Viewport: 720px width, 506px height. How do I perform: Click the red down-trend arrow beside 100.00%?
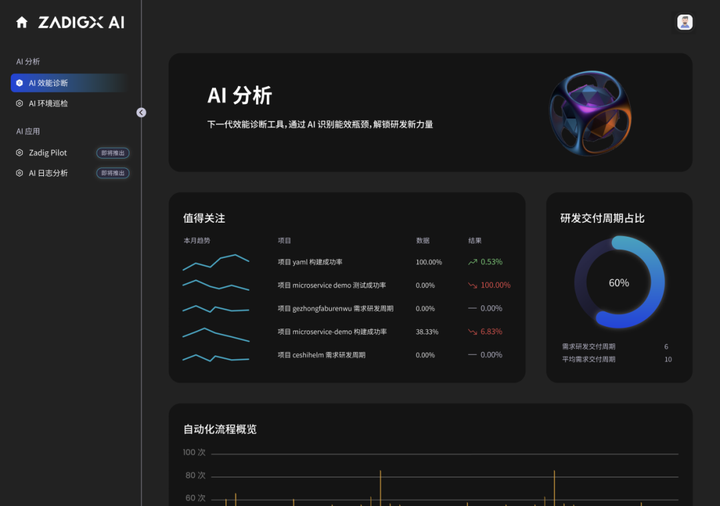(472, 285)
